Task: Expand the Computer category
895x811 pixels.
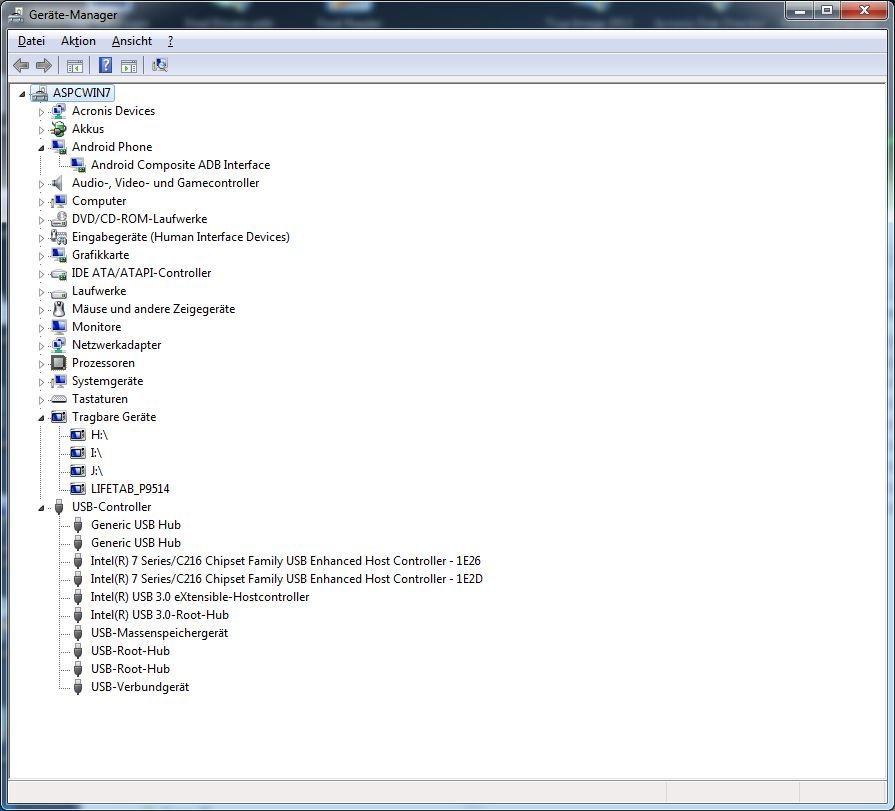Action: [41, 202]
